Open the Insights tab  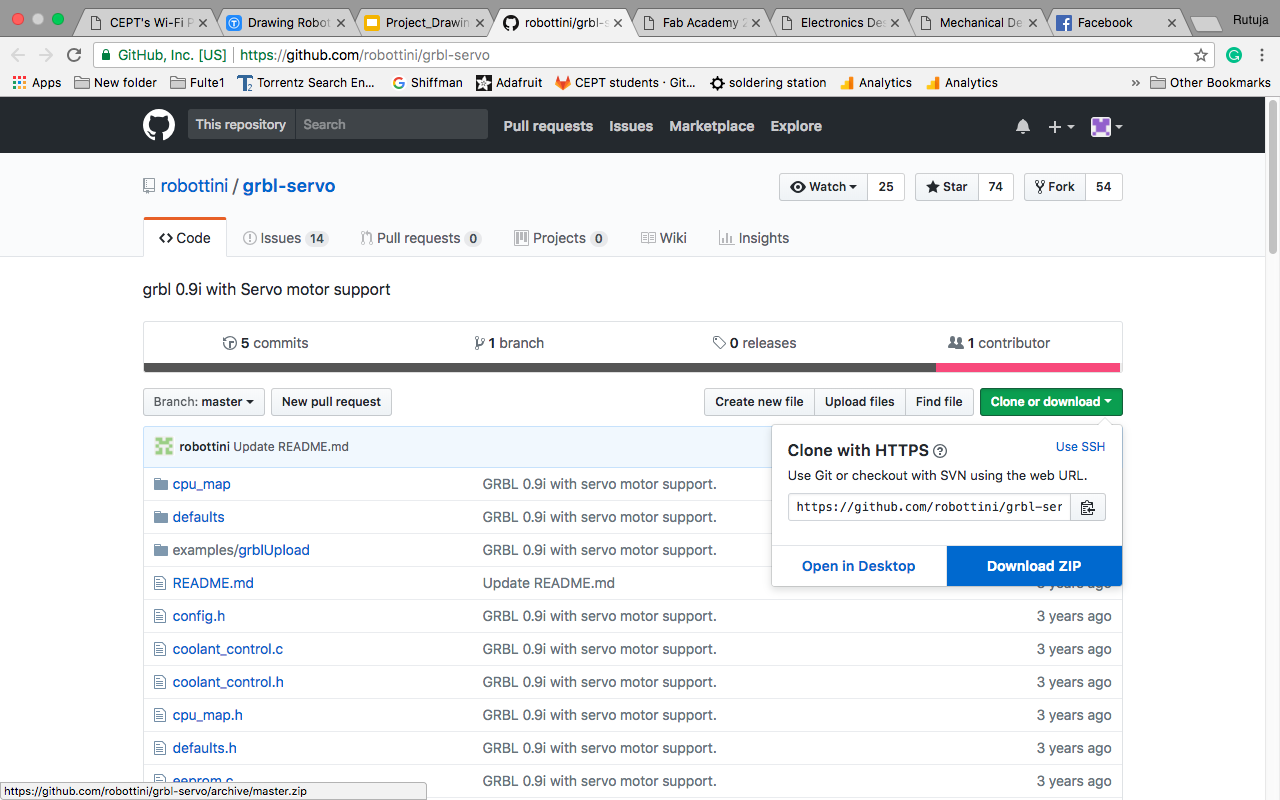pos(754,238)
